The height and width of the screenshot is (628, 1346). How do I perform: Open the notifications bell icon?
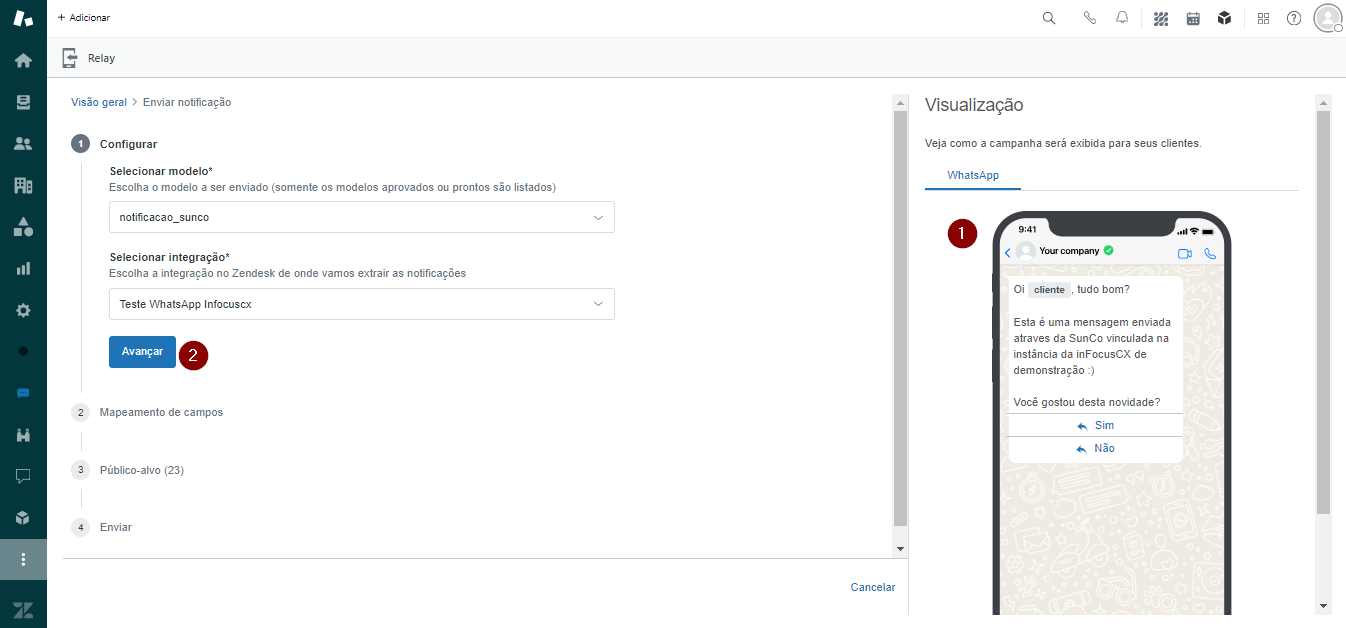pos(1122,18)
